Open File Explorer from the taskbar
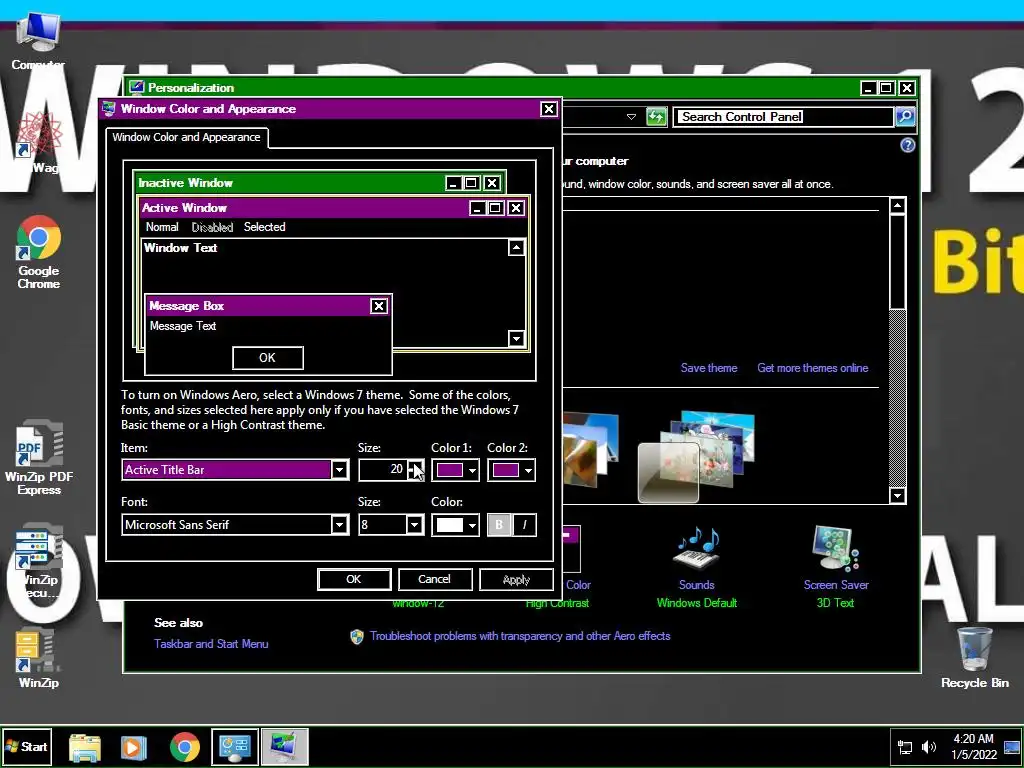The height and width of the screenshot is (768, 1024). [85, 747]
